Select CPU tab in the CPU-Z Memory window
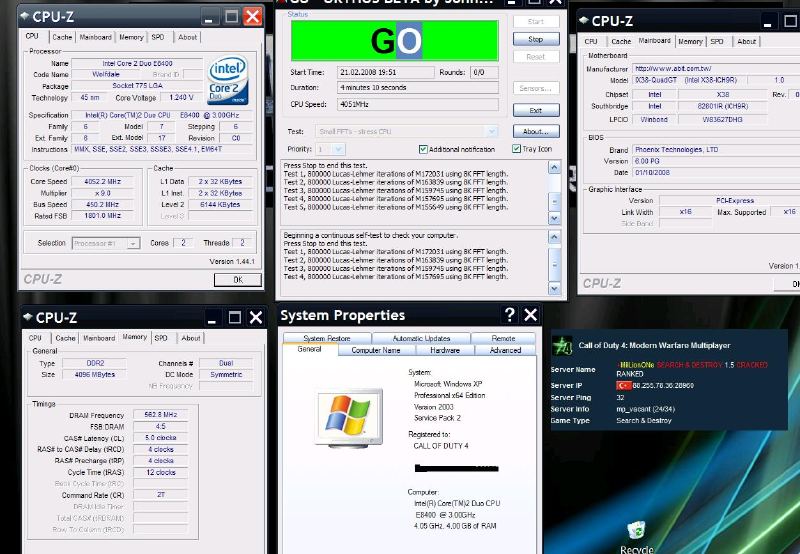Viewport: 800px width, 554px height. tap(35, 338)
